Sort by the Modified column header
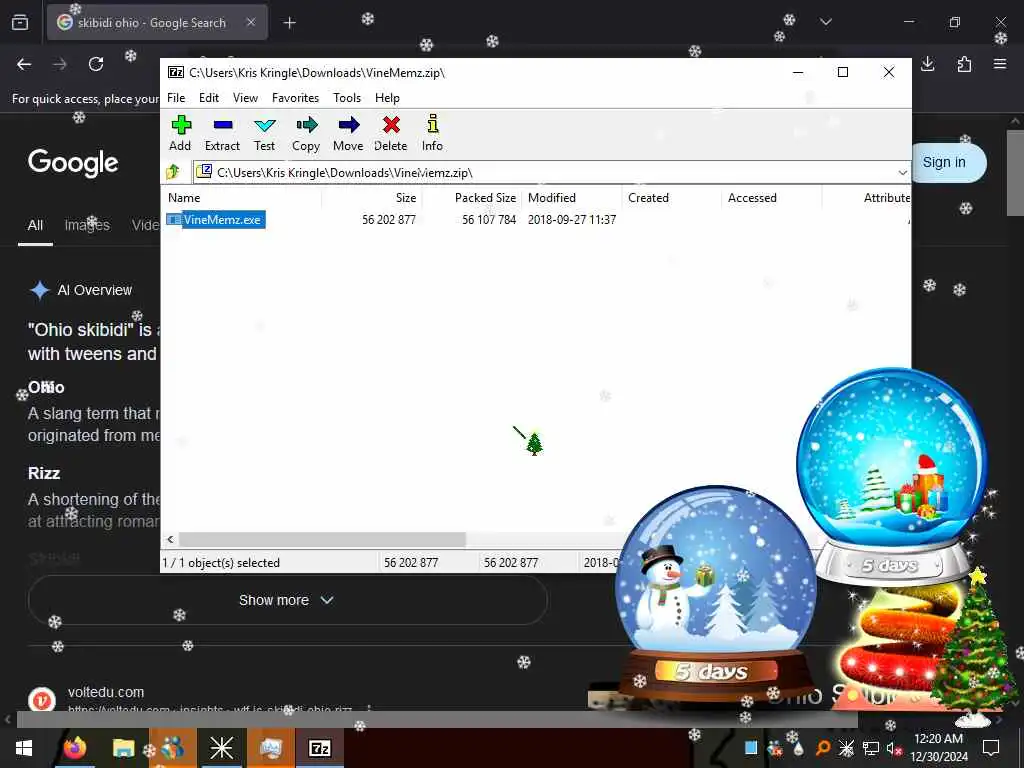Image resolution: width=1024 pixels, height=768 pixels. 552,198
